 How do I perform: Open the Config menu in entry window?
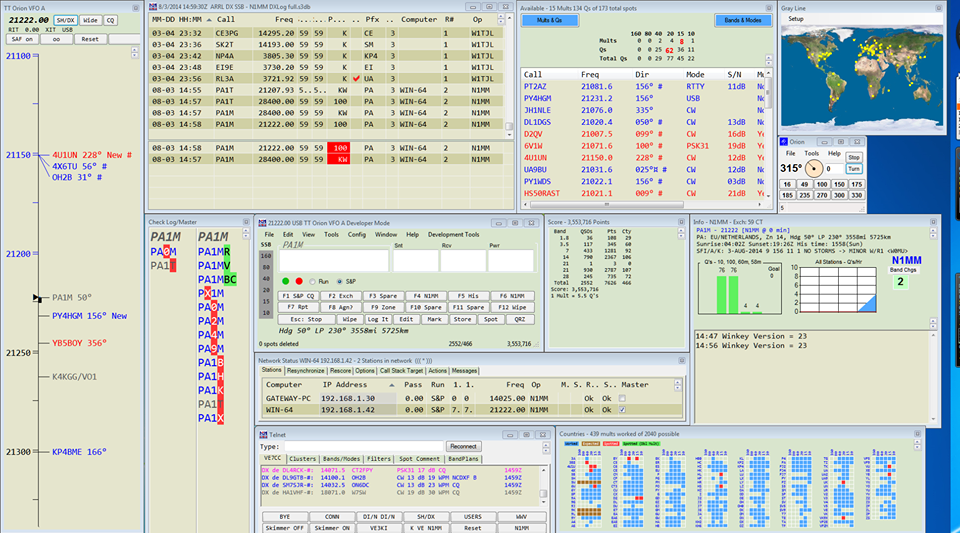pyautogui.click(x=356, y=234)
